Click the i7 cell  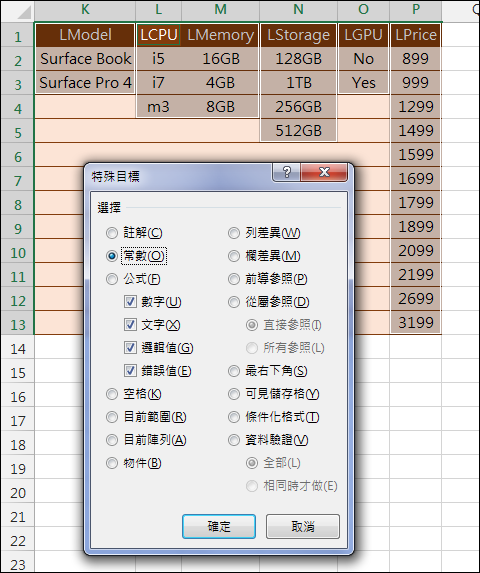coord(159,83)
